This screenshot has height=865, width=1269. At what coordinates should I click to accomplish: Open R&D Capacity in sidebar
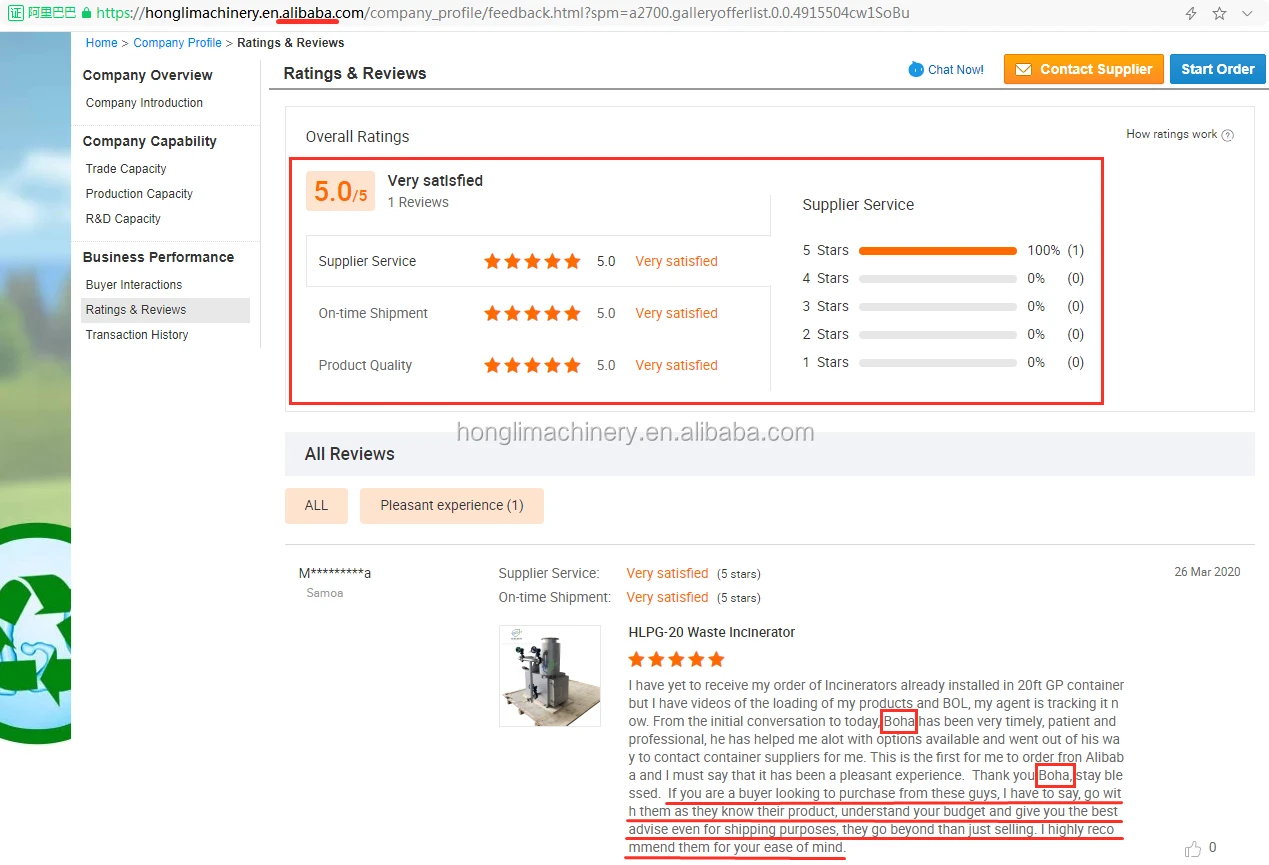coord(123,219)
